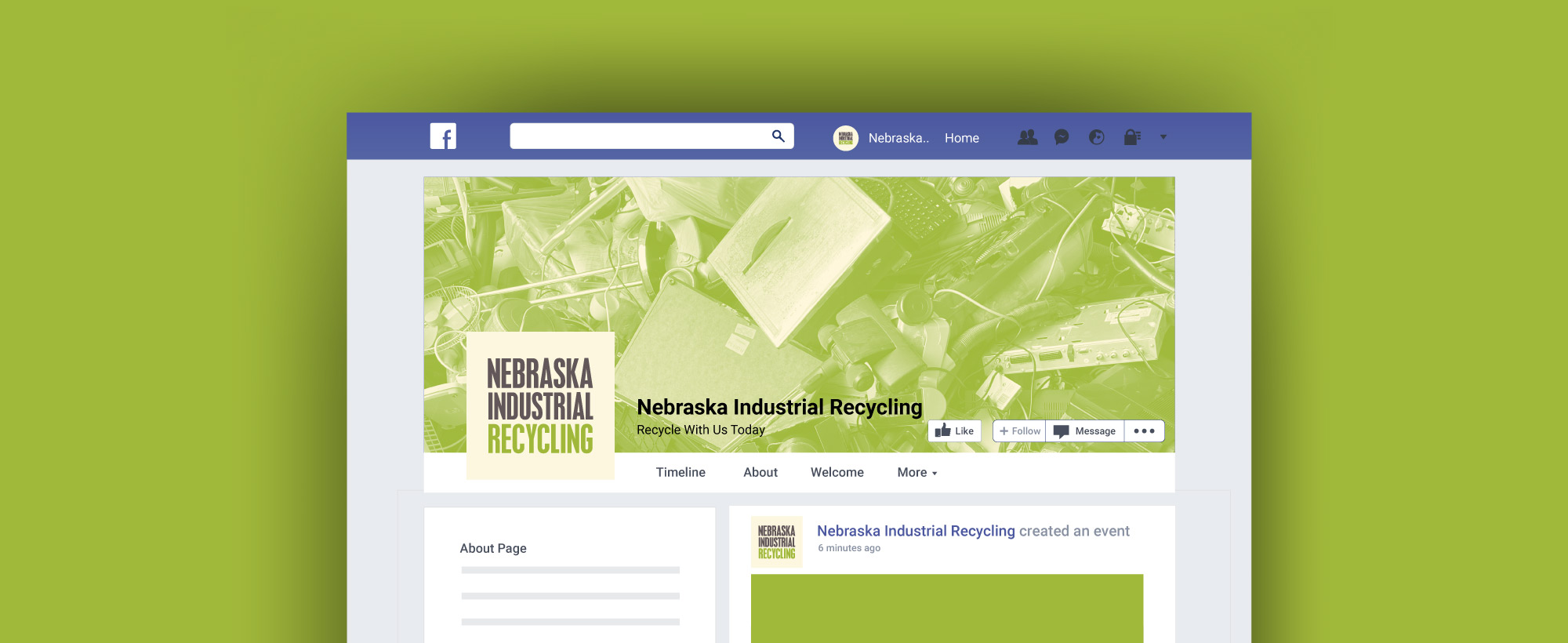The width and height of the screenshot is (1568, 643).
Task: Click the Message button
Action: [x=1085, y=431]
